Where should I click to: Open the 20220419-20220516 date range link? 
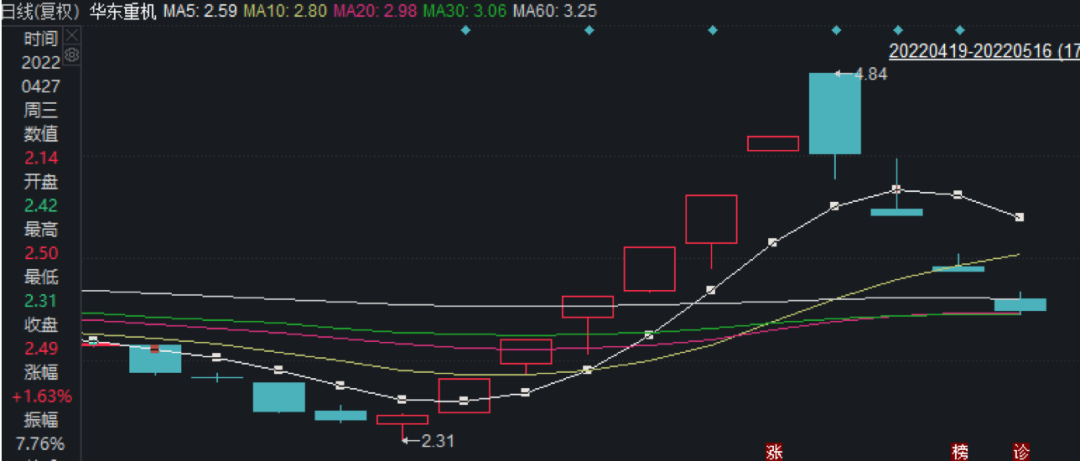(x=984, y=51)
